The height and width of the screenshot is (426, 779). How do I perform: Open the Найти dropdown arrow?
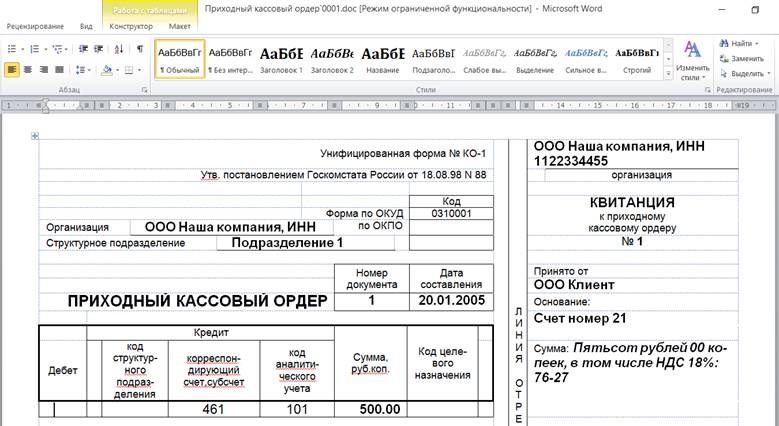(757, 44)
